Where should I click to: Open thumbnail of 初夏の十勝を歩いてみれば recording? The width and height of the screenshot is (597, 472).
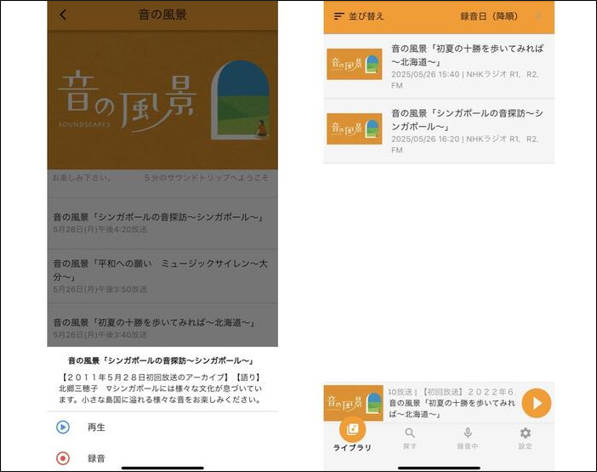point(354,64)
